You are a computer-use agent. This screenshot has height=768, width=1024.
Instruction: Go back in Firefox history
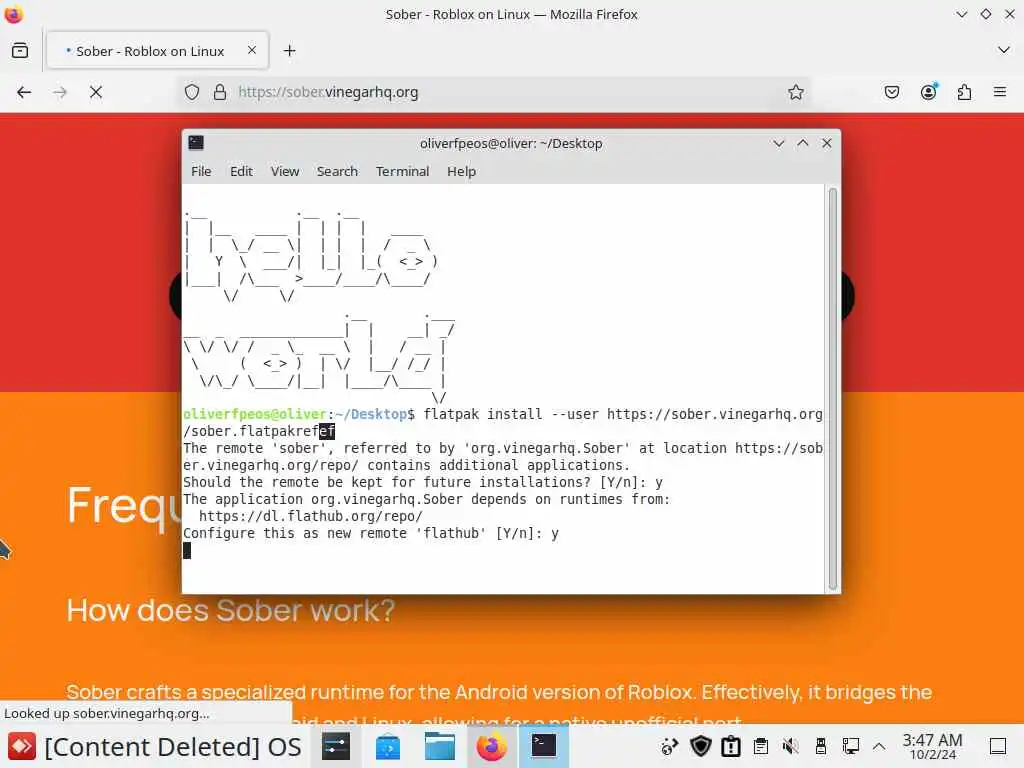click(24, 92)
